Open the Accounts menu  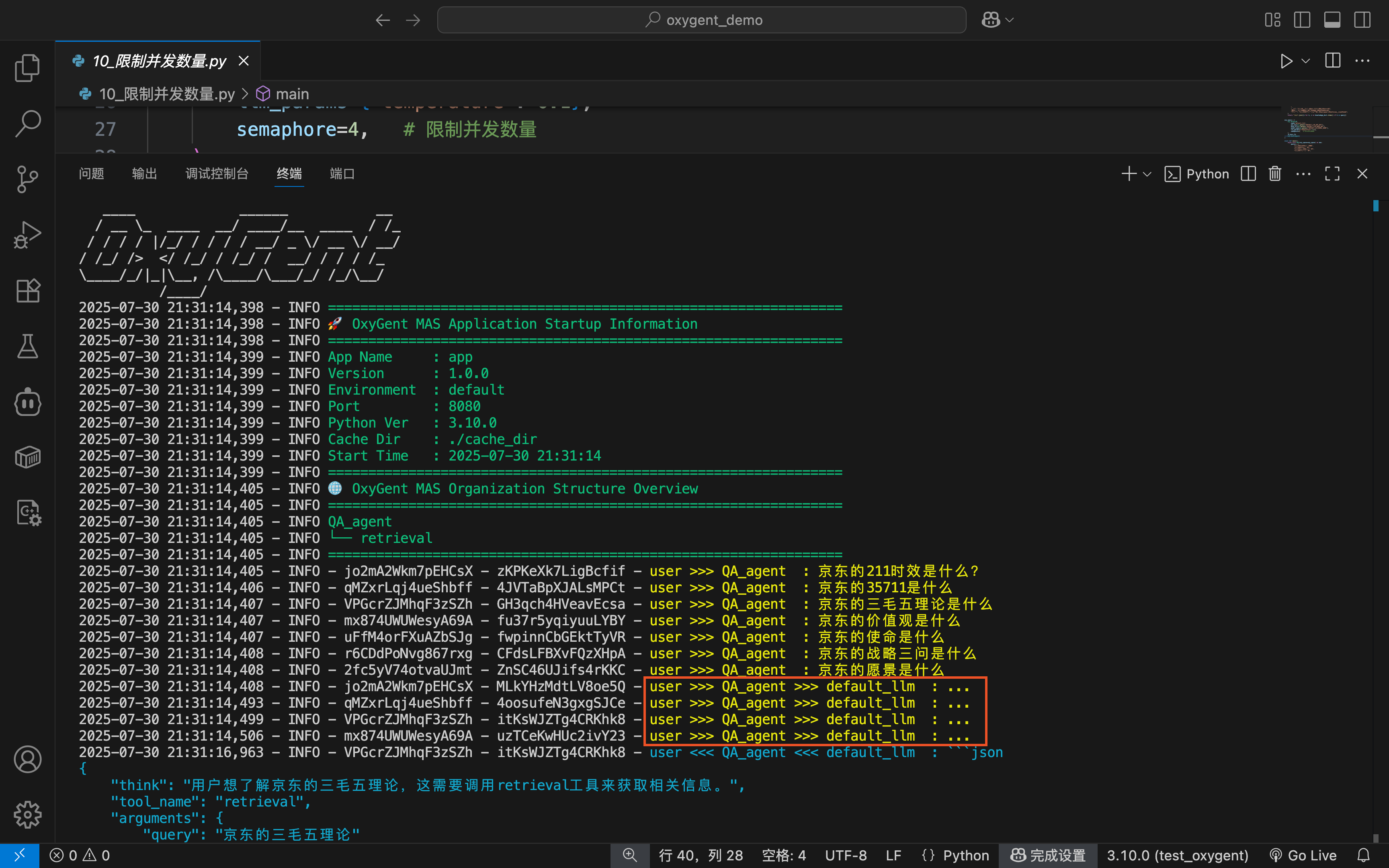[x=27, y=759]
